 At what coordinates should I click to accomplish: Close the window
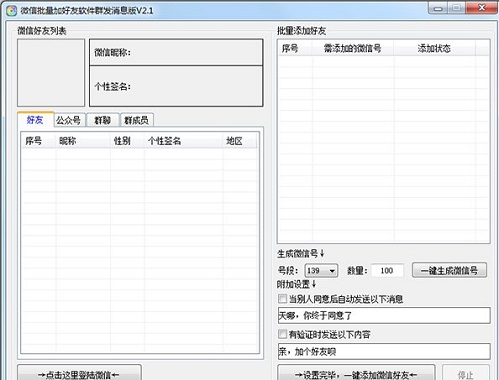(481, 8)
